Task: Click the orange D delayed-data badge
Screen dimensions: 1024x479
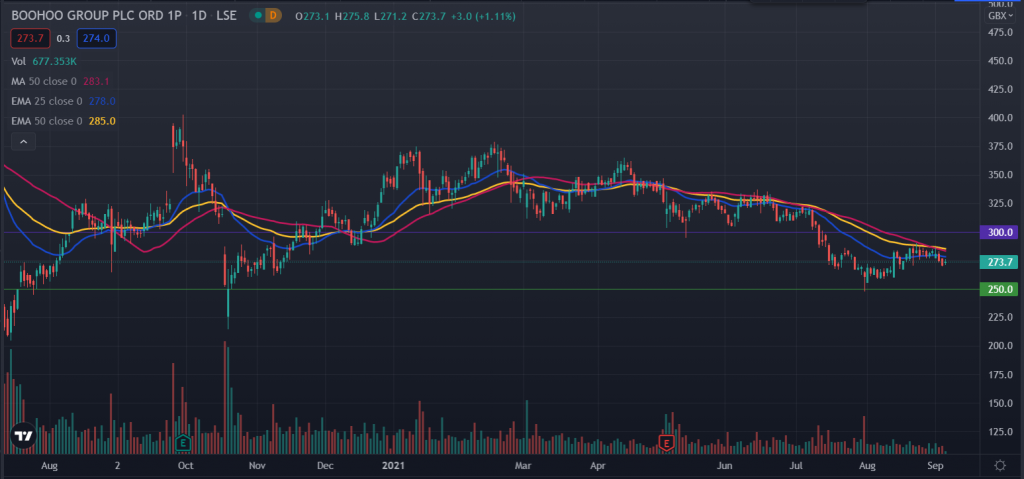Action: [x=274, y=16]
